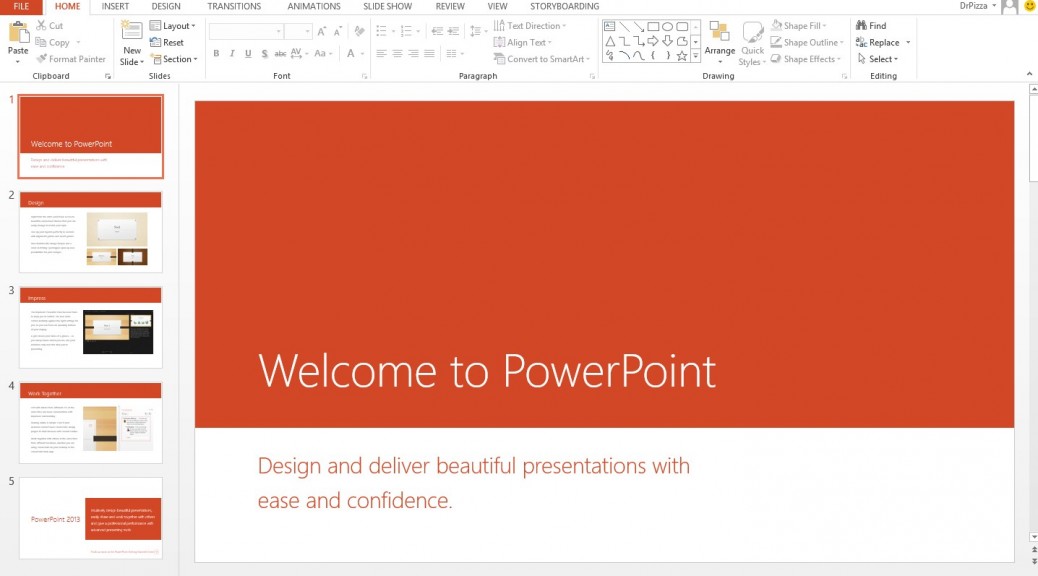Center the text alignment
Screen dimensions: 1038x576
pos(397,54)
